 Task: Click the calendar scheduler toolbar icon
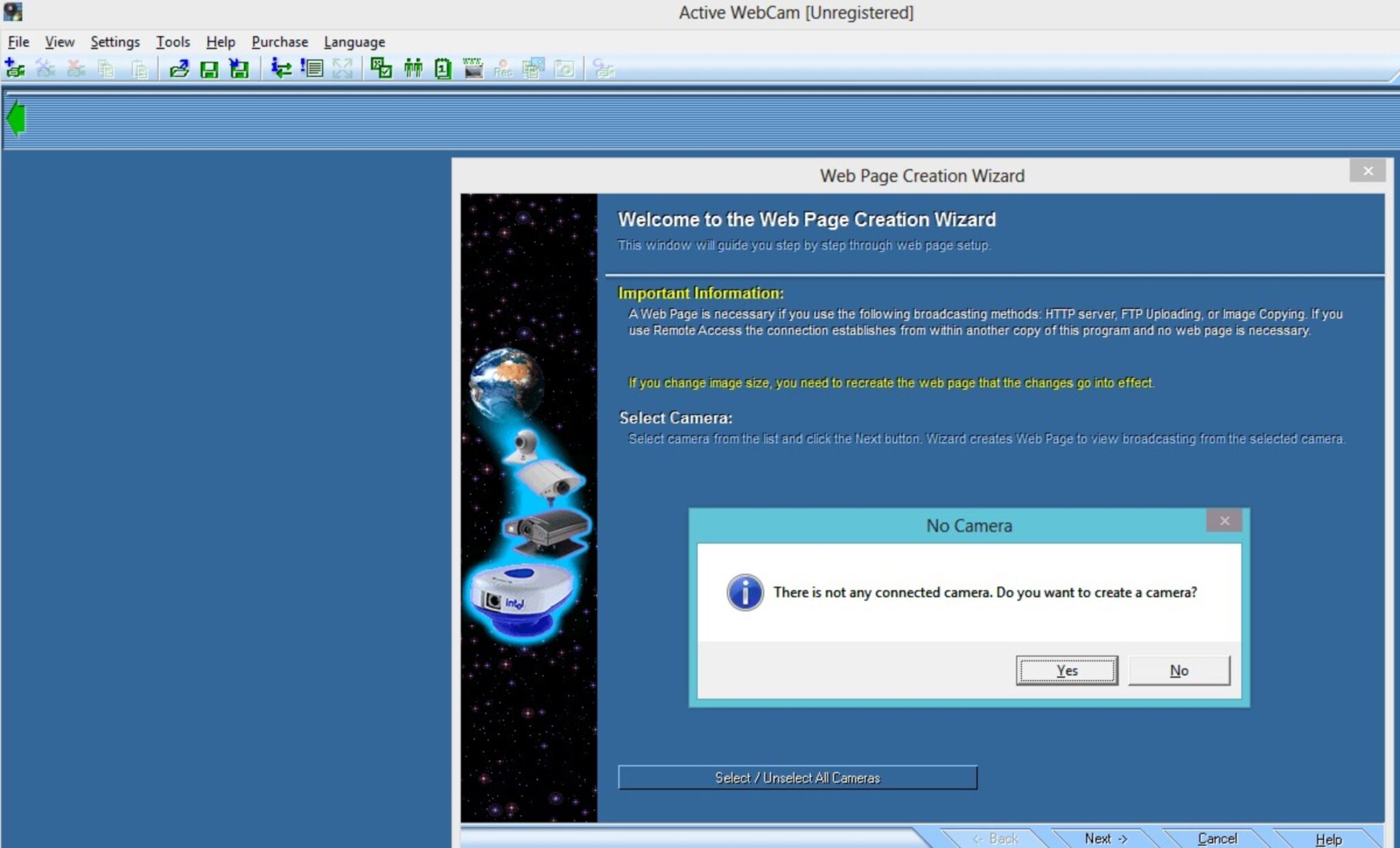pyautogui.click(x=443, y=68)
